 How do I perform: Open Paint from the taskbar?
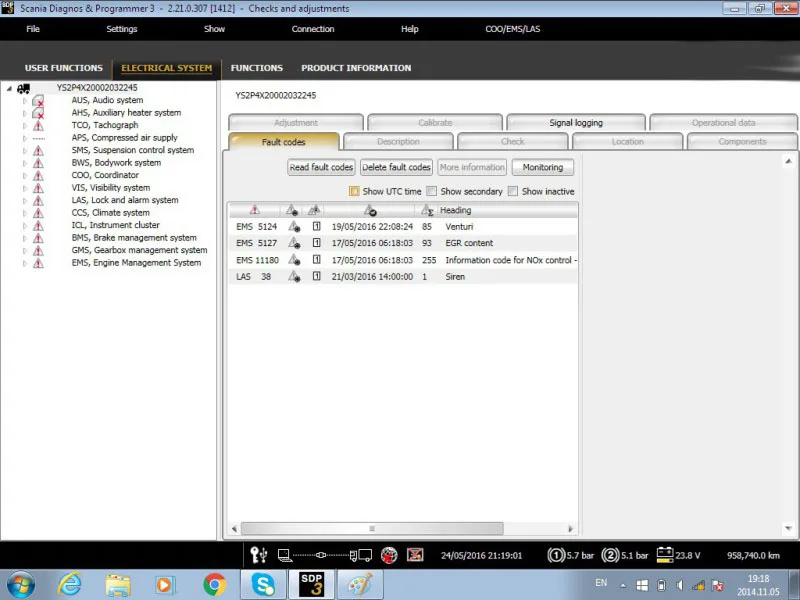pyautogui.click(x=360, y=584)
